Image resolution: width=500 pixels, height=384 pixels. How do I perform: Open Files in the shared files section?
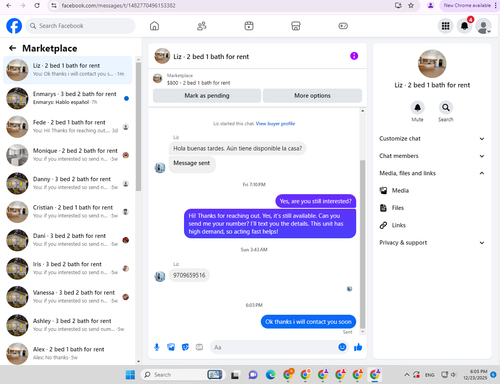pyautogui.click(x=432, y=208)
